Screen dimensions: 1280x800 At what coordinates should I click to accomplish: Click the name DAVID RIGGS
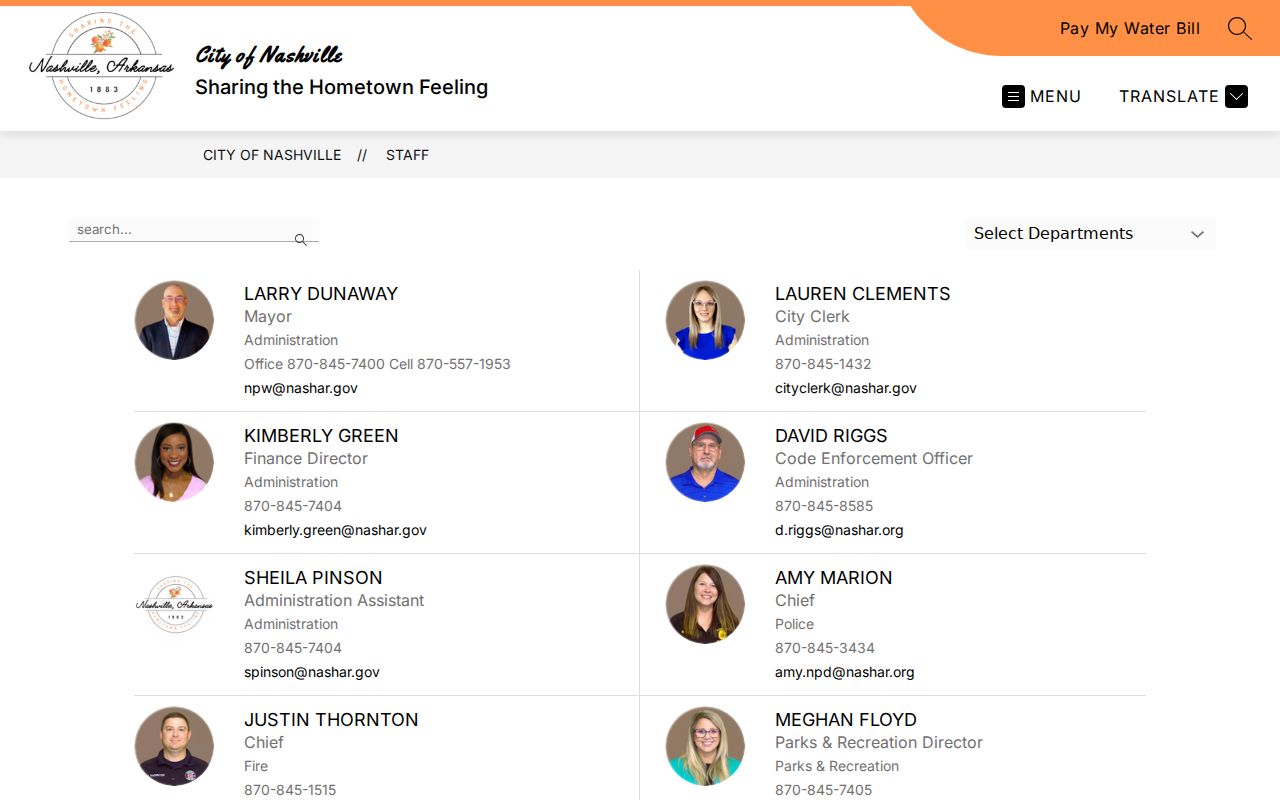pos(831,436)
